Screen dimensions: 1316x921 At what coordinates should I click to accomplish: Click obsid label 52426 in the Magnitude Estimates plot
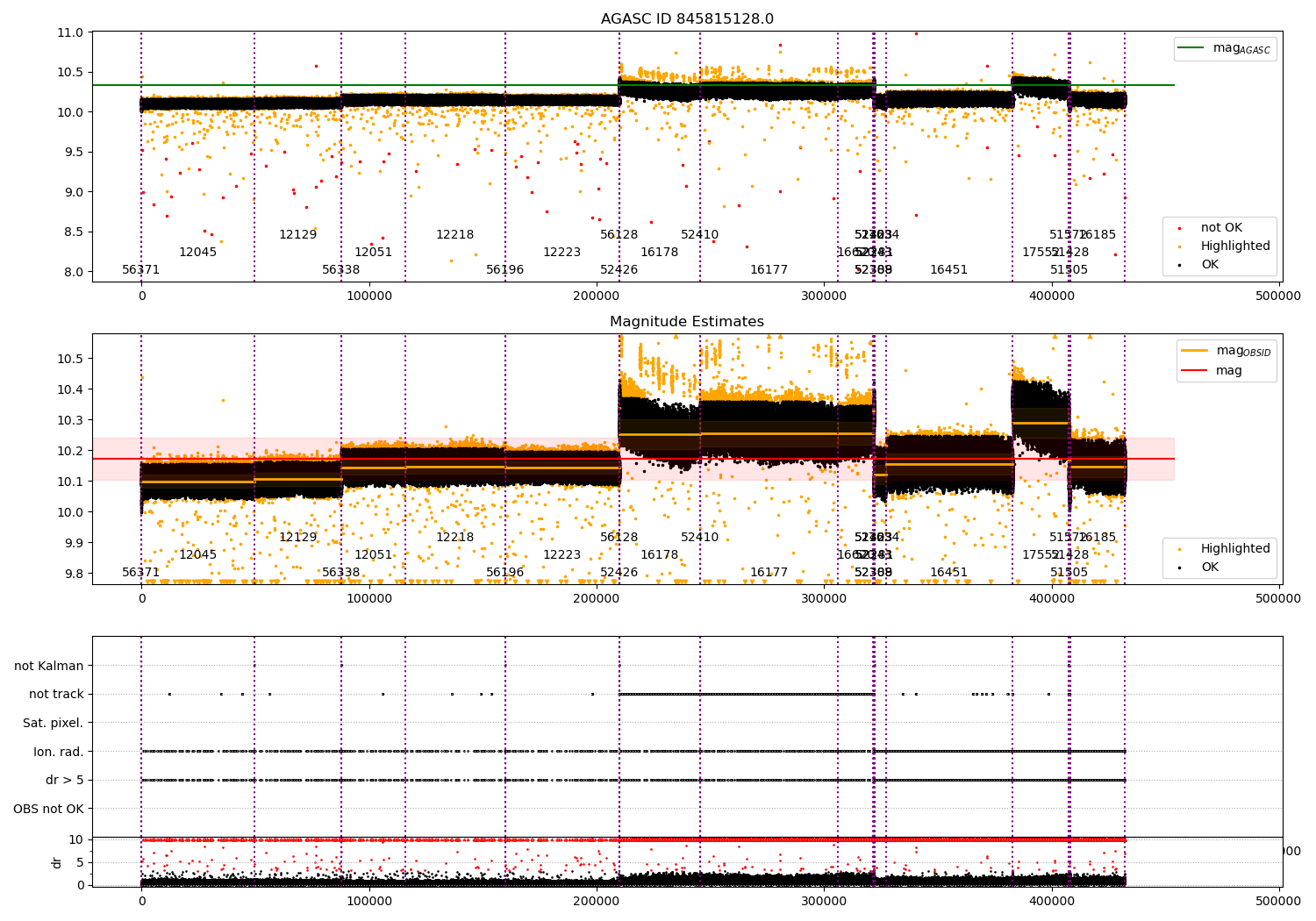[x=619, y=573]
